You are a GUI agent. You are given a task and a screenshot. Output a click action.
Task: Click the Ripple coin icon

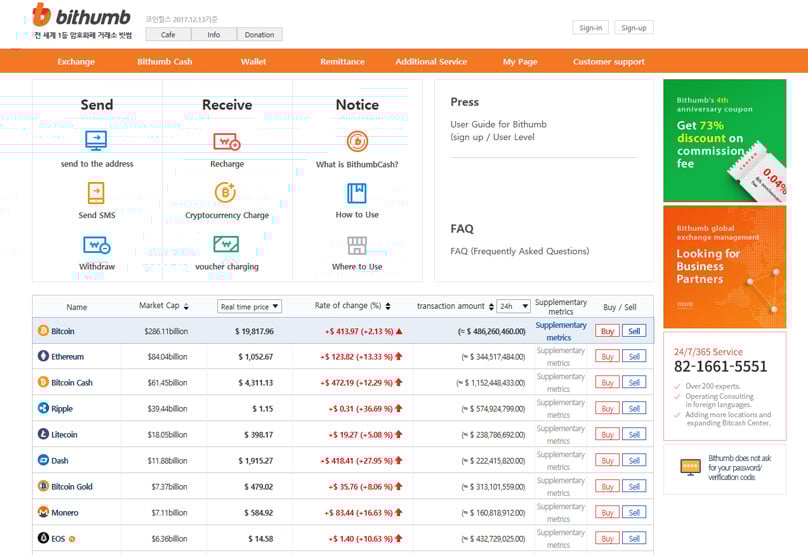(43, 408)
